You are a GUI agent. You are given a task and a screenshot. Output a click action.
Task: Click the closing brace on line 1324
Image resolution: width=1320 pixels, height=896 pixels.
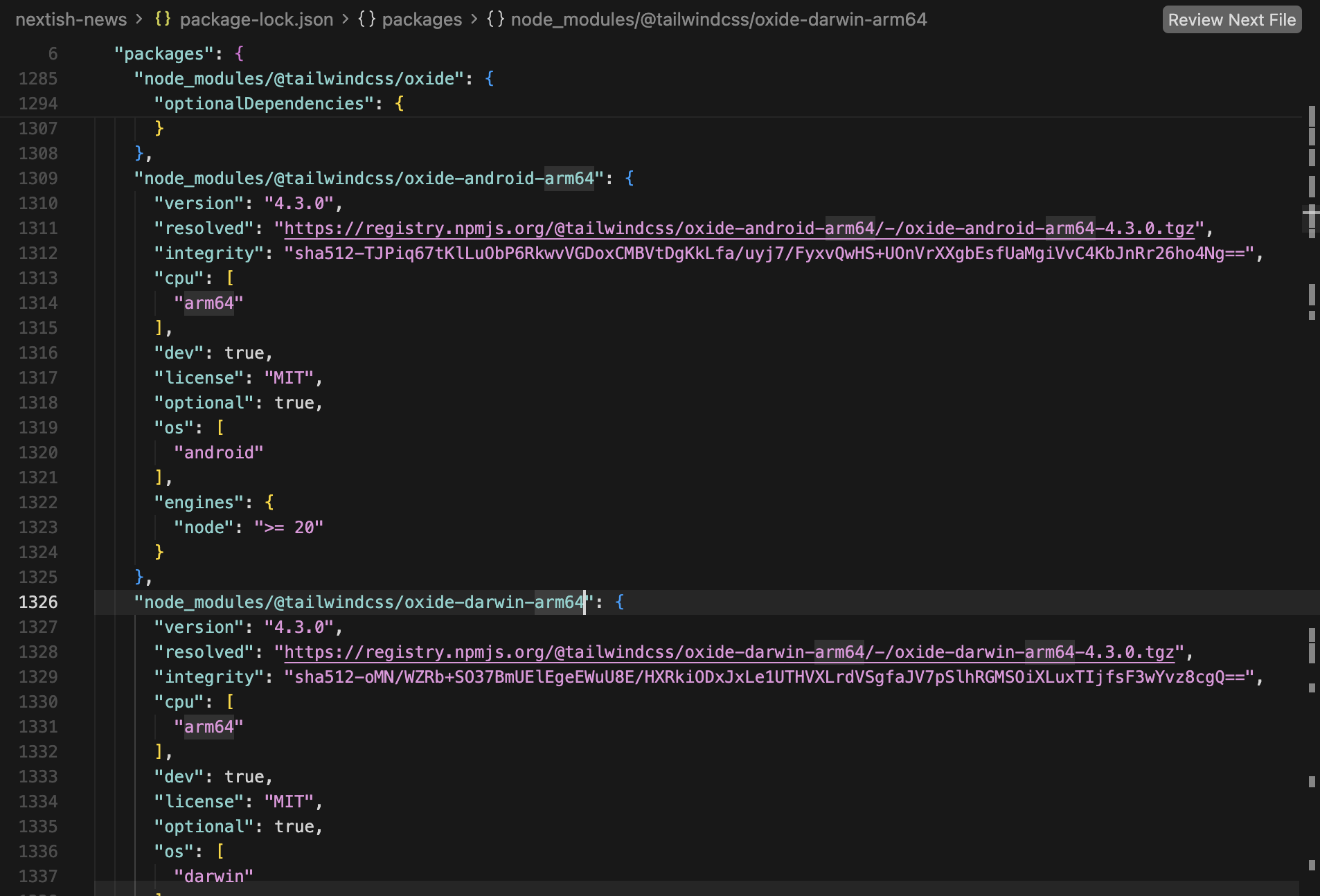coord(159,553)
